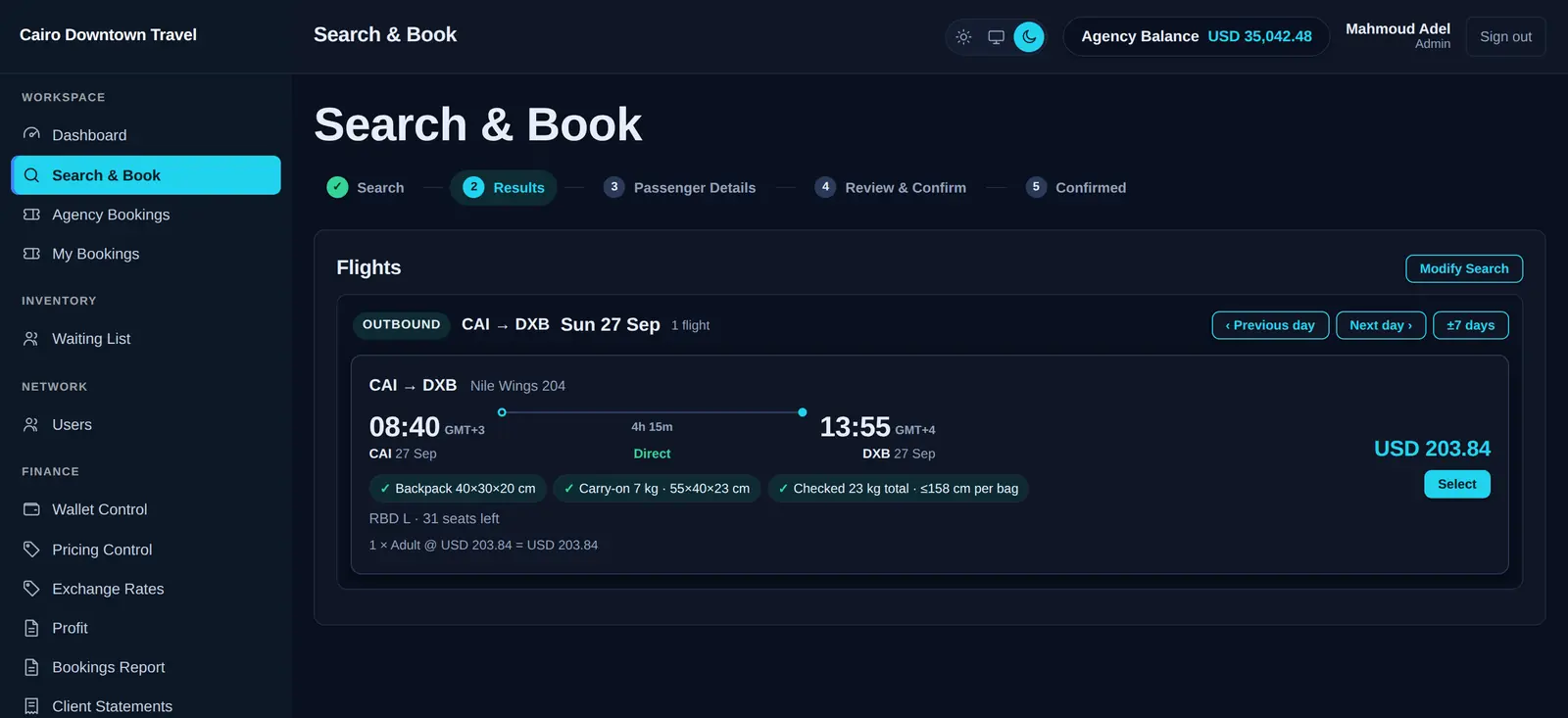Click the USD 203.84 fare price

click(1432, 449)
